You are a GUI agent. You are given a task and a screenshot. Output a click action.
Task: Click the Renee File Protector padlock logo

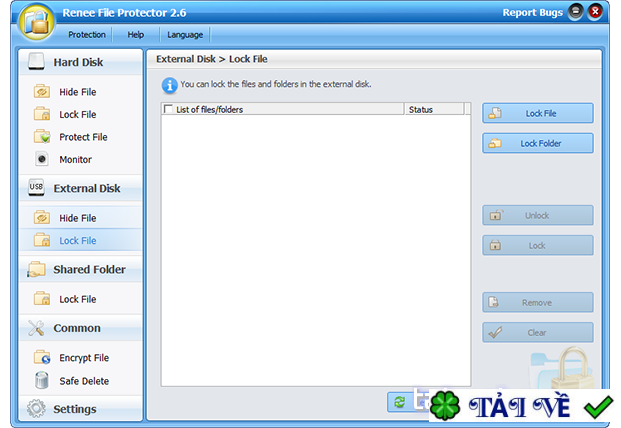tap(37, 22)
